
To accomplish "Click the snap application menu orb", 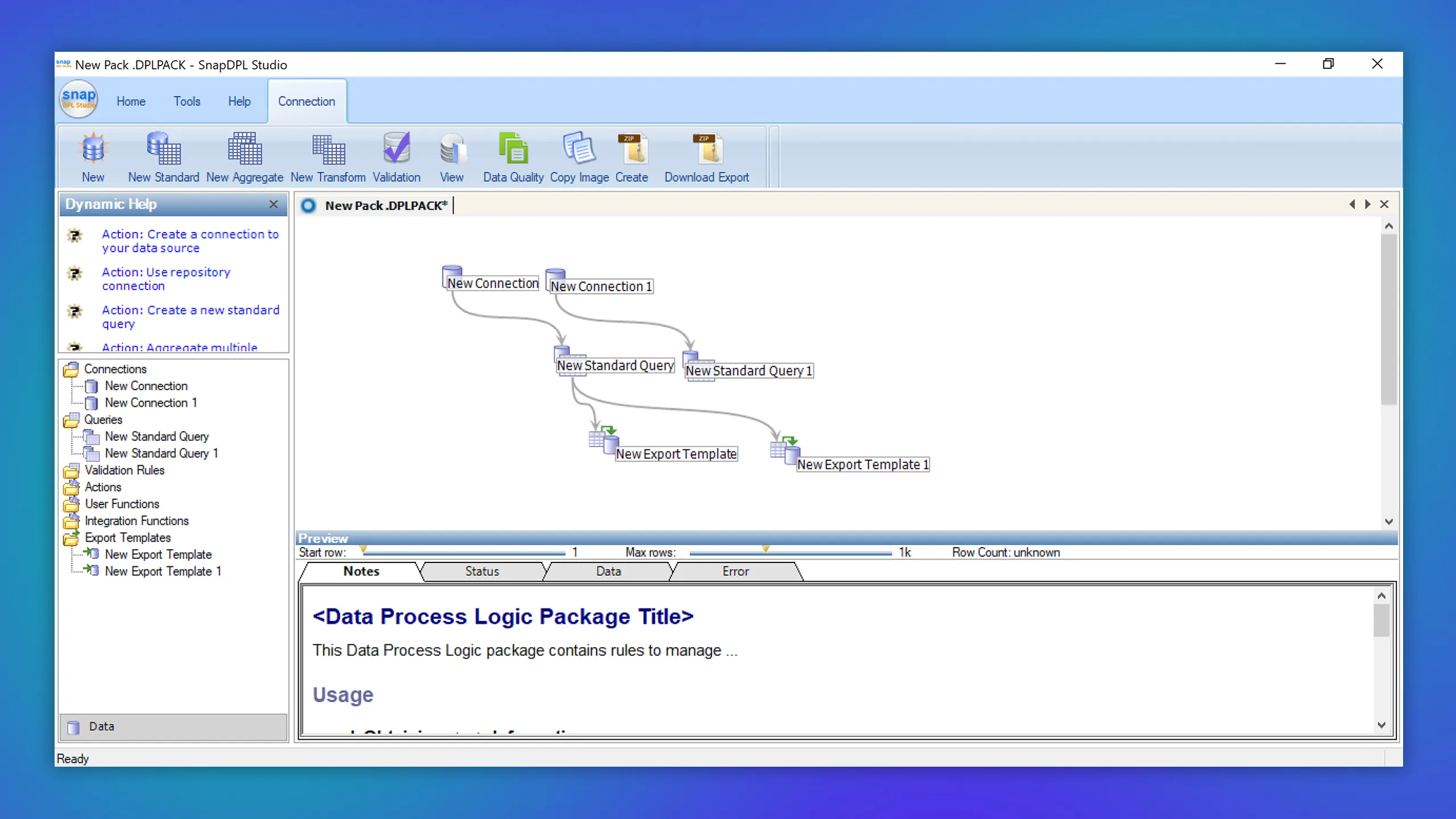I will 78,100.
